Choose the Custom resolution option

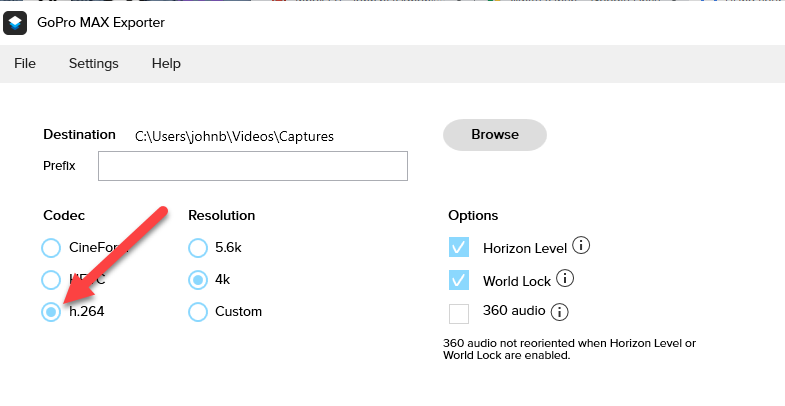tap(198, 312)
